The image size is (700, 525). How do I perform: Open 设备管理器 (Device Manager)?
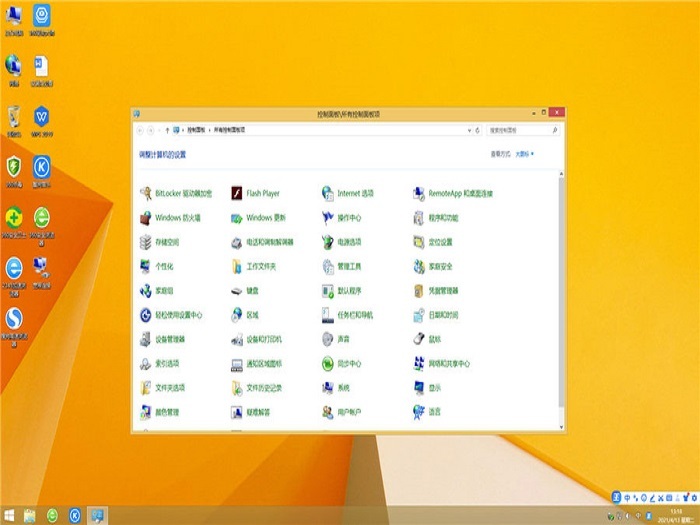coord(169,339)
